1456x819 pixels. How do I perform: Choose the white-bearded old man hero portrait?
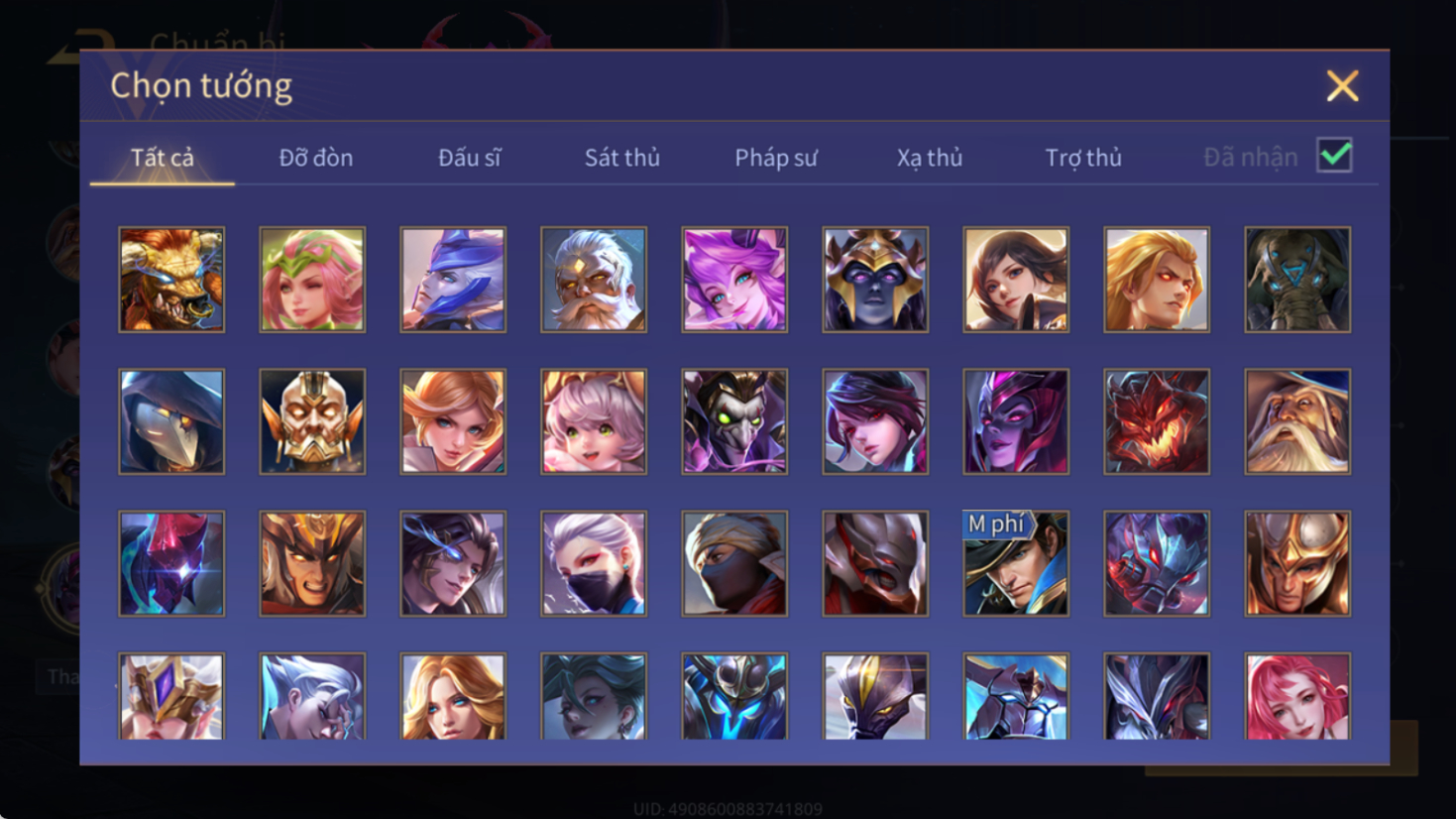pyautogui.click(x=594, y=280)
